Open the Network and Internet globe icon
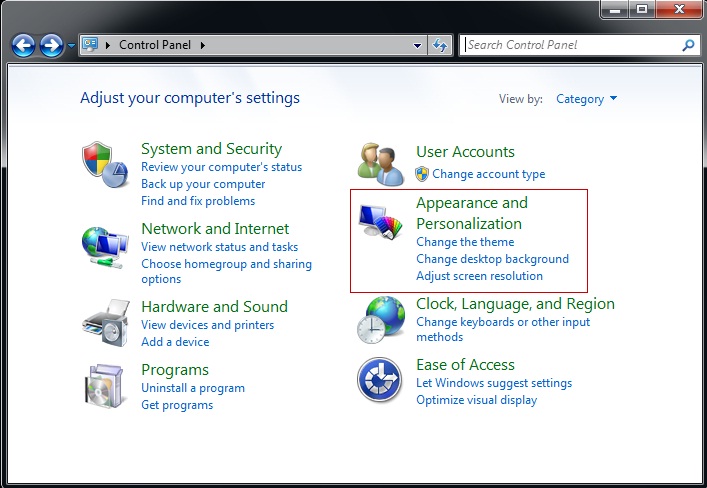This screenshot has height=488, width=707. (x=104, y=244)
